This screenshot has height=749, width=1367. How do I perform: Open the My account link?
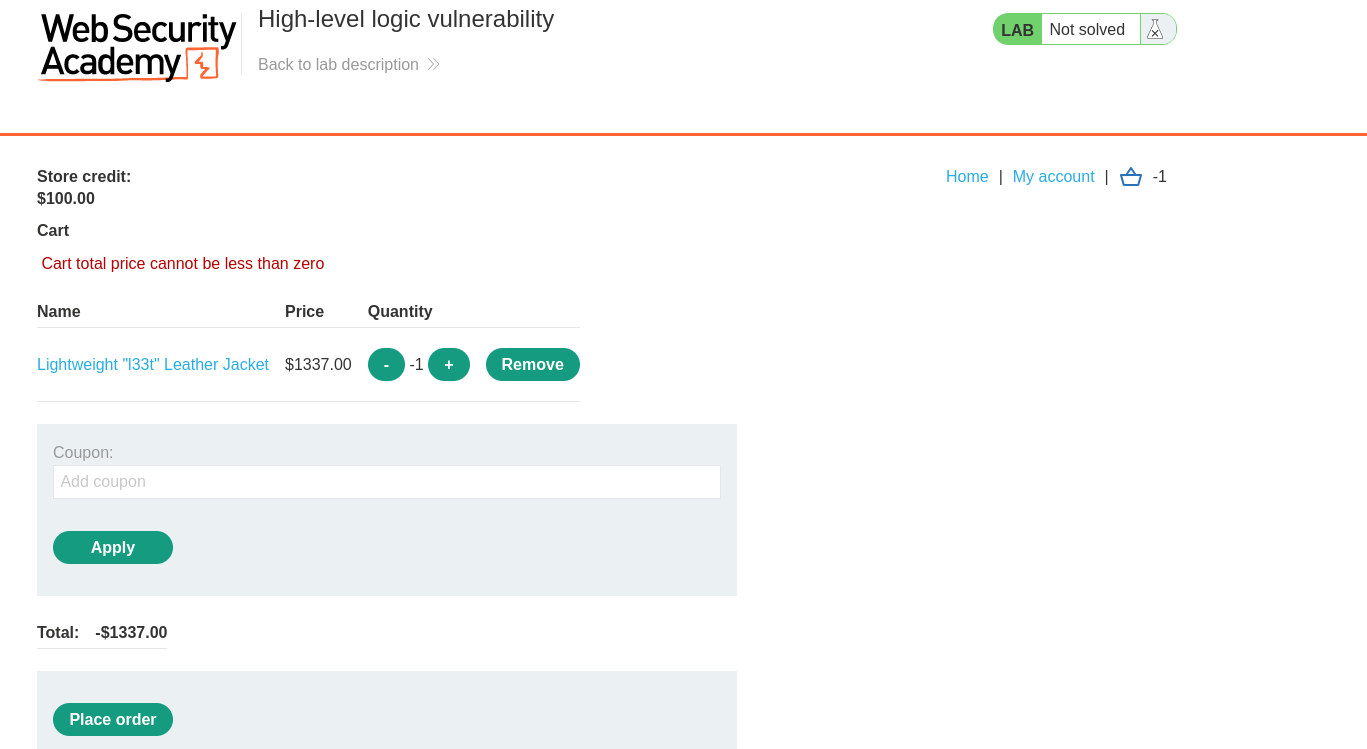pyautogui.click(x=1053, y=177)
